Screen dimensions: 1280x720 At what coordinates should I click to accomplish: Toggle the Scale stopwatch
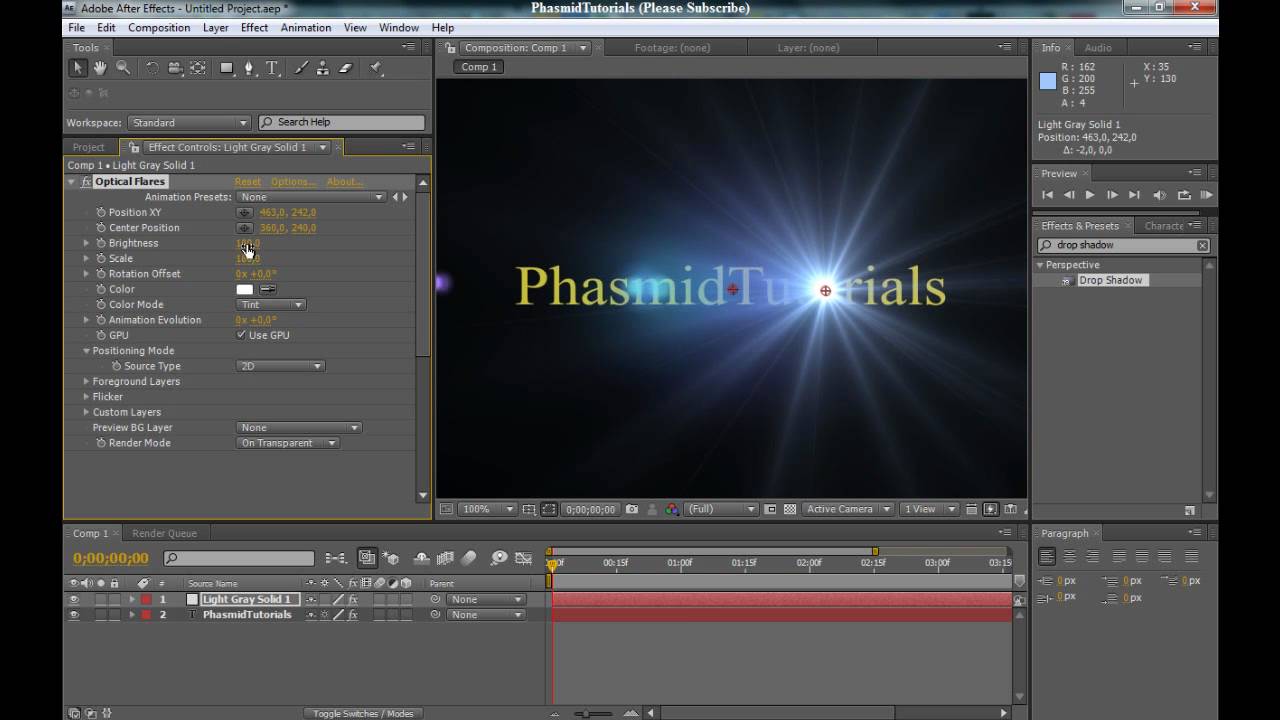[101, 259]
